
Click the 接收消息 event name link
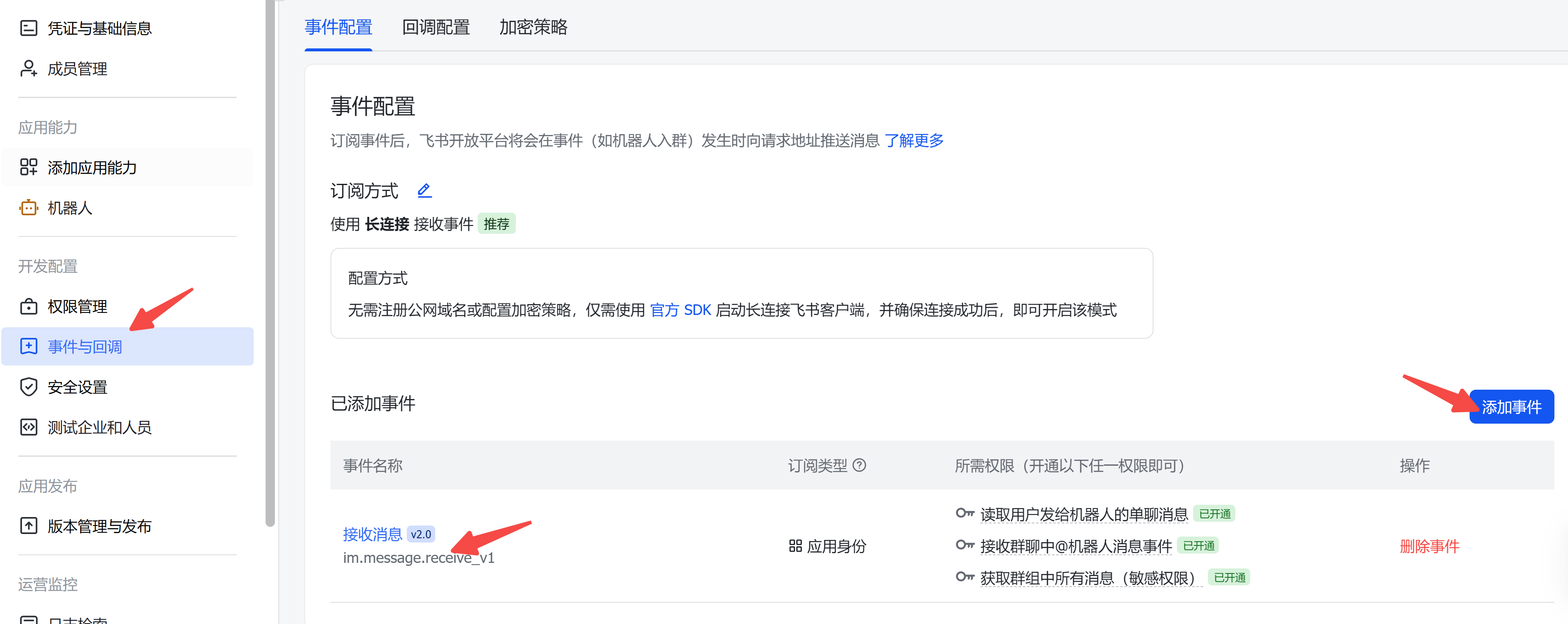point(372,534)
